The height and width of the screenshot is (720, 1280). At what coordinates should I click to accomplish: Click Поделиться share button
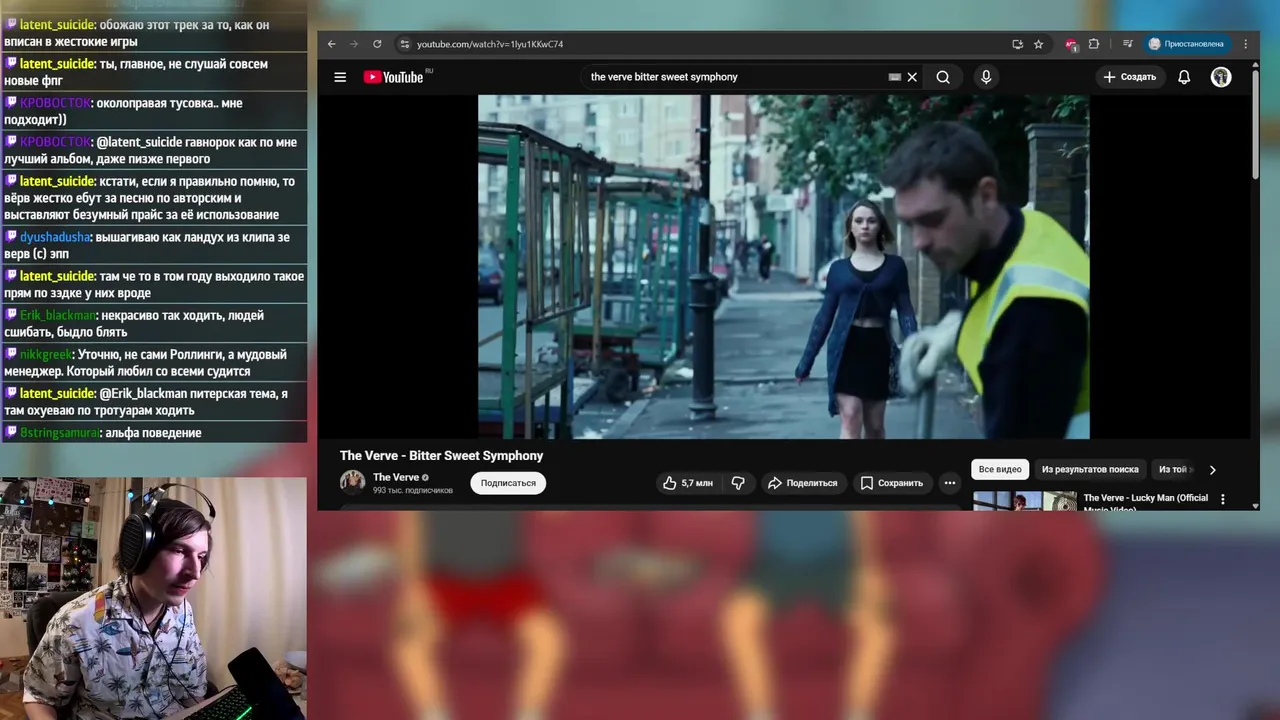802,483
